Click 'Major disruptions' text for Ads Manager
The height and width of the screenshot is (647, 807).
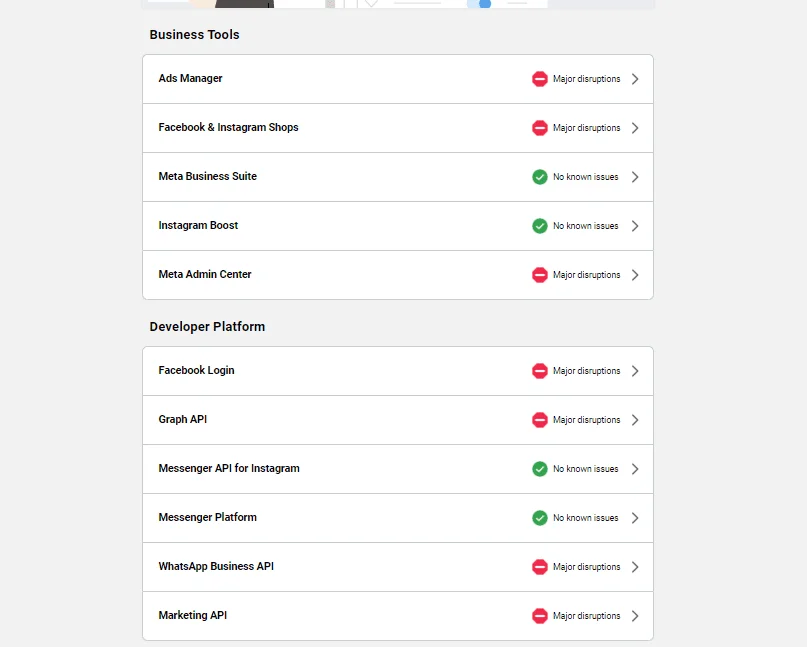[586, 79]
